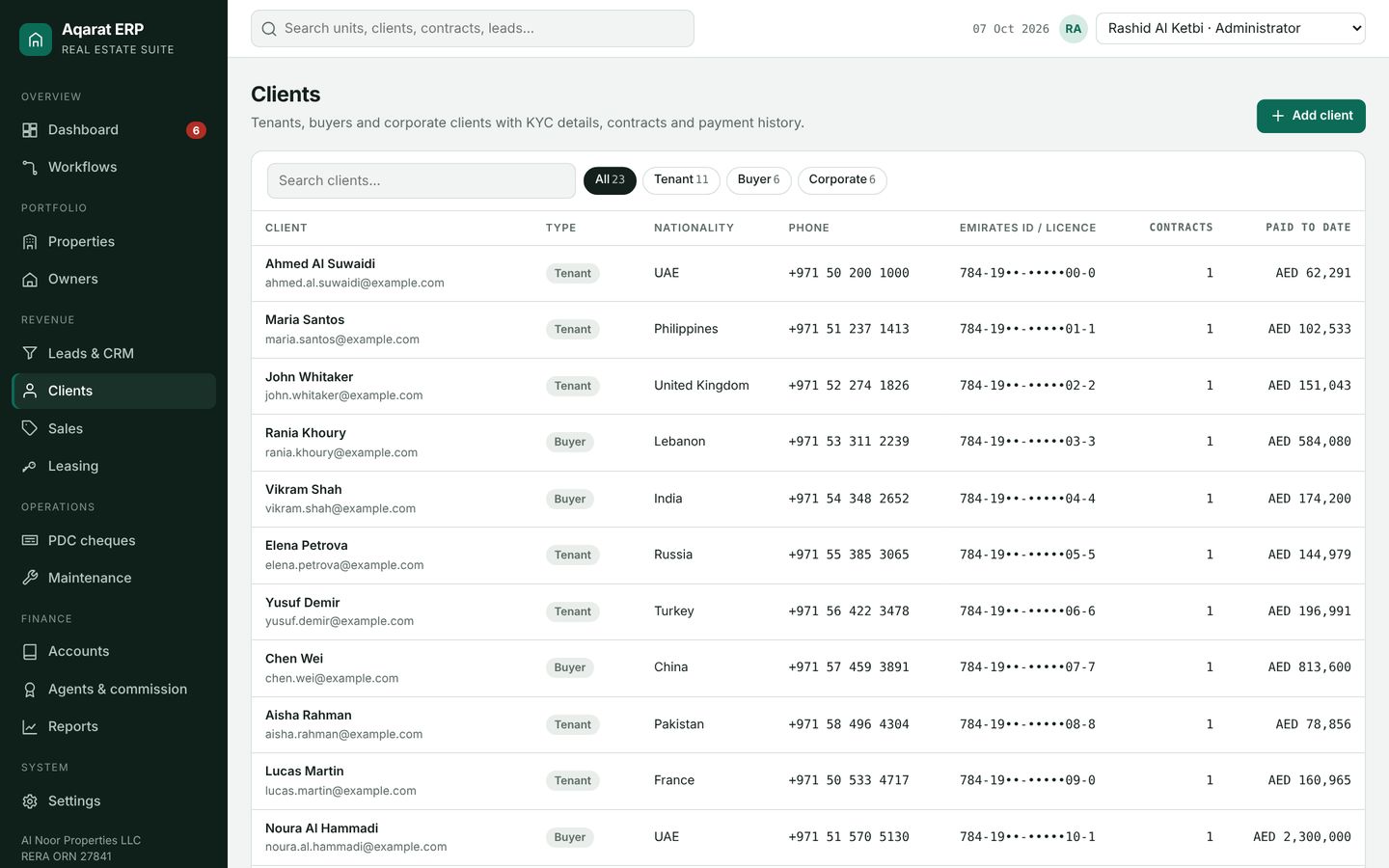
Task: Show All 23 clients filter
Action: tap(610, 180)
